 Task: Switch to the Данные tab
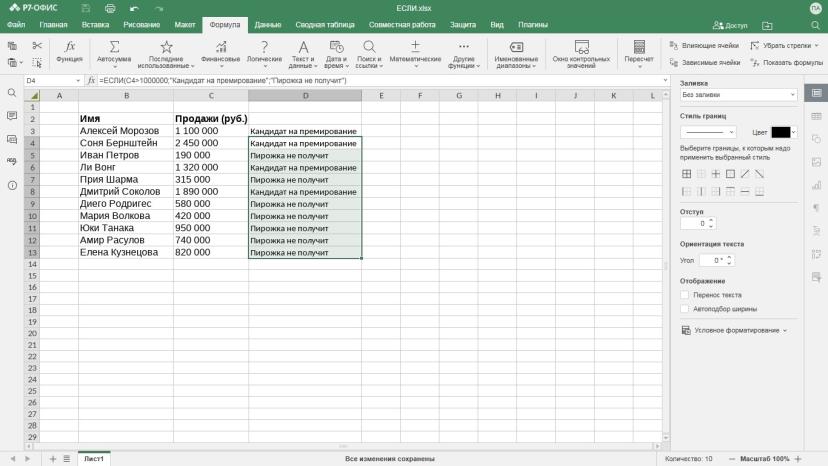pyautogui.click(x=268, y=25)
